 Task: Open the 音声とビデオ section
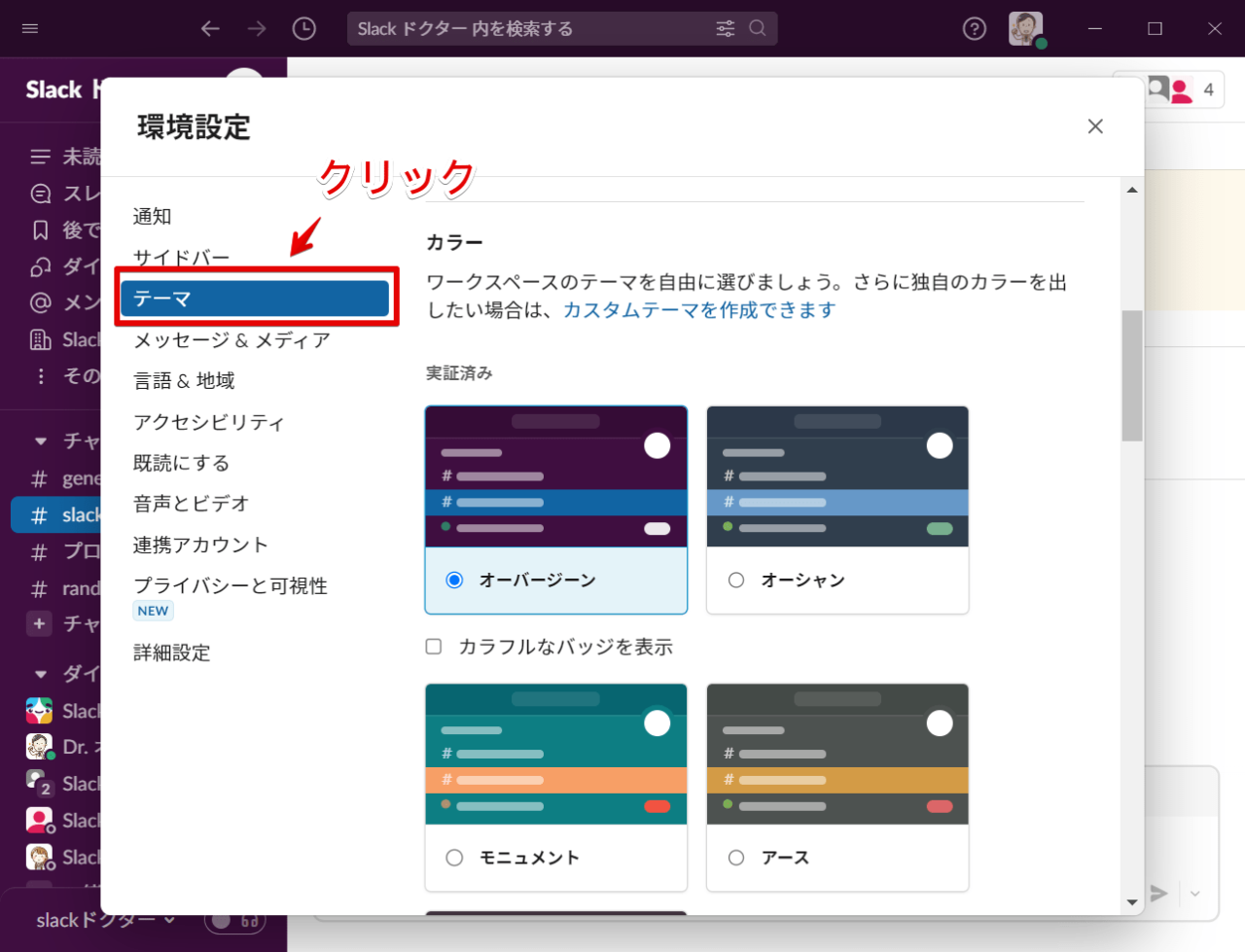coord(191,504)
